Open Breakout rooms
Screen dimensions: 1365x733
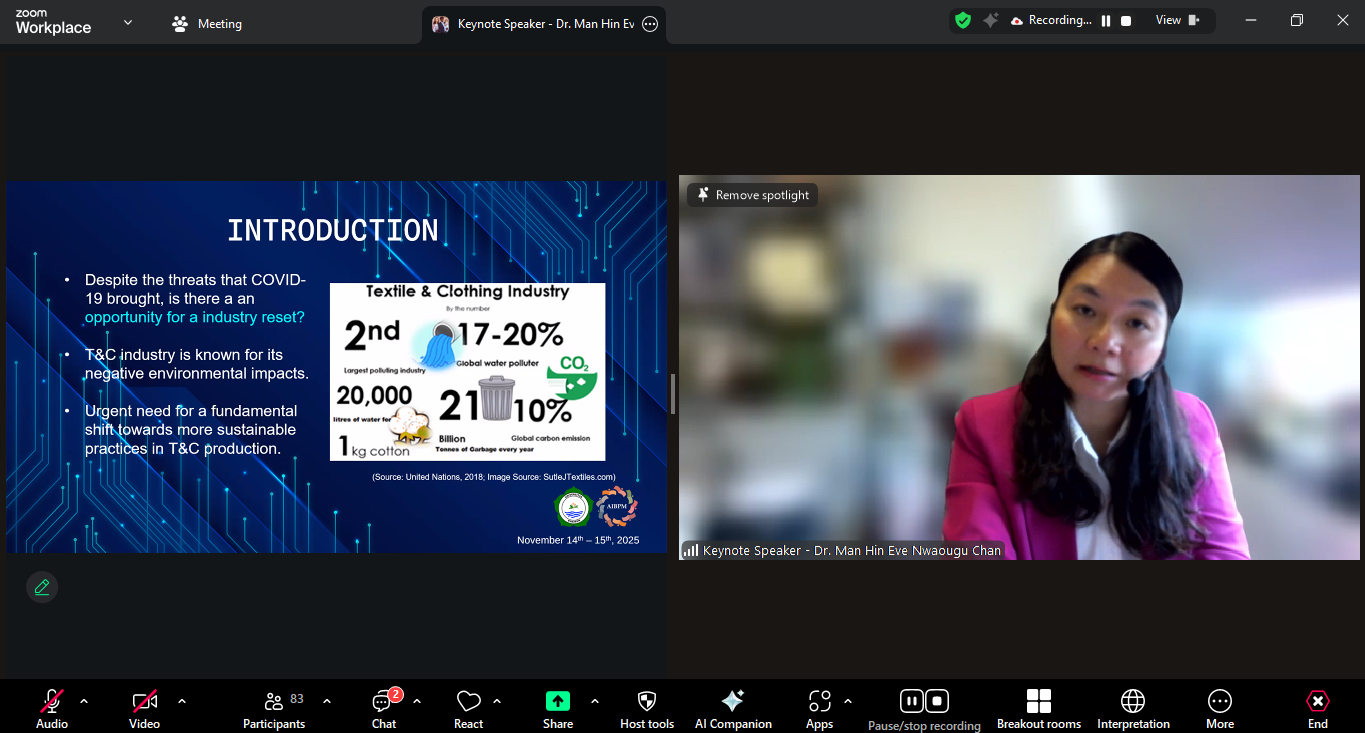[1038, 708]
